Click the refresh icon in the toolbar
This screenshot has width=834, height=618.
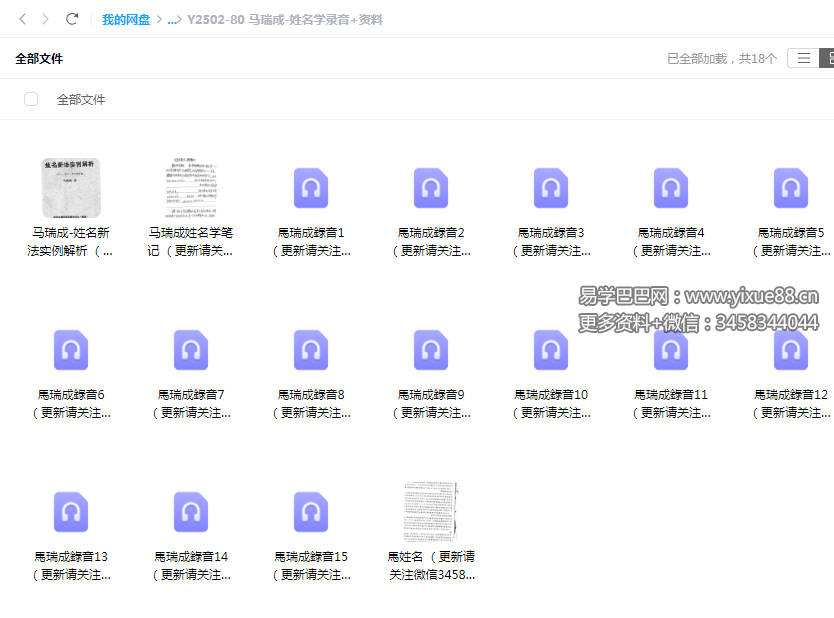pos(70,18)
